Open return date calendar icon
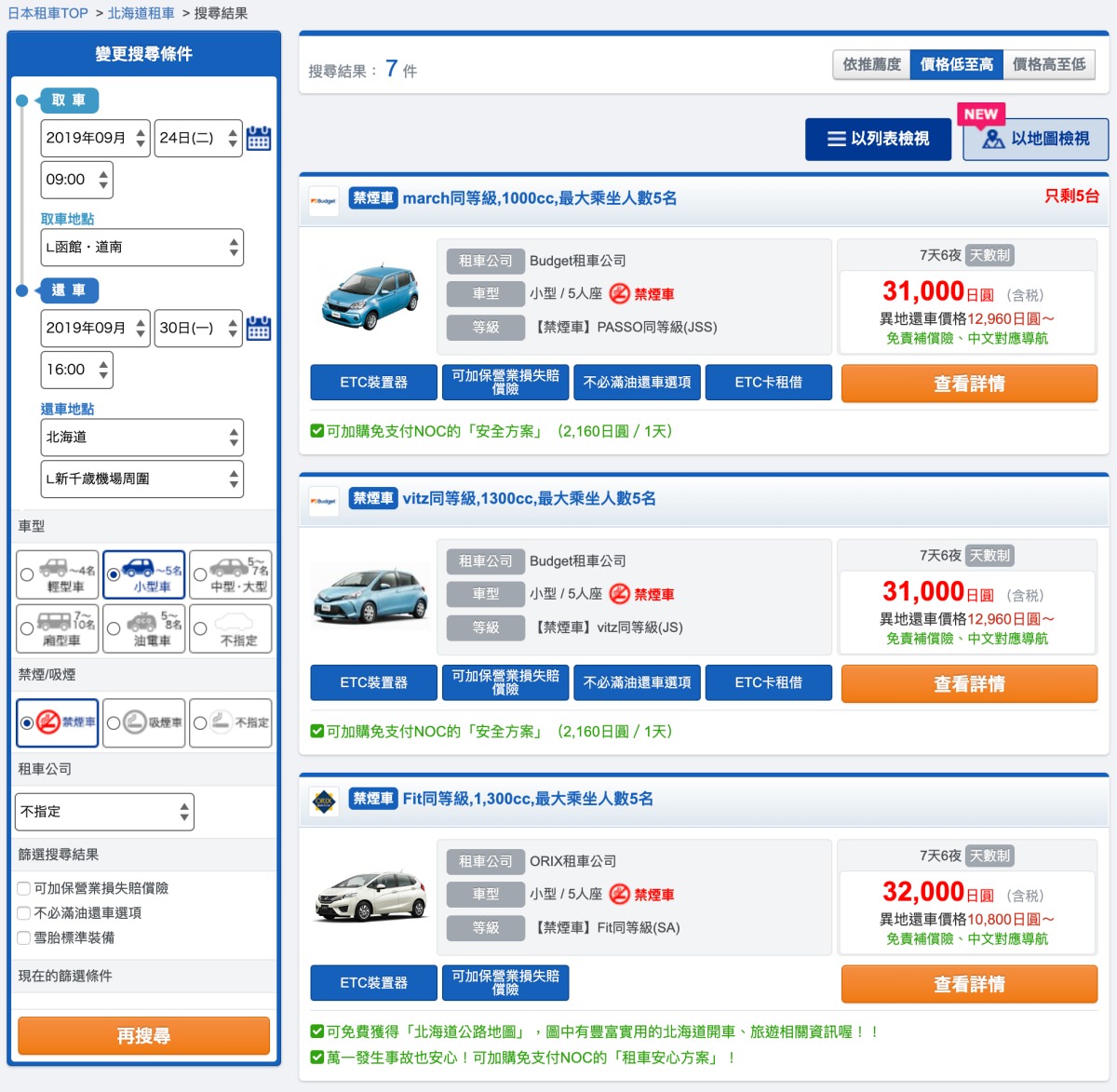This screenshot has height=1092, width=1117. click(x=259, y=328)
